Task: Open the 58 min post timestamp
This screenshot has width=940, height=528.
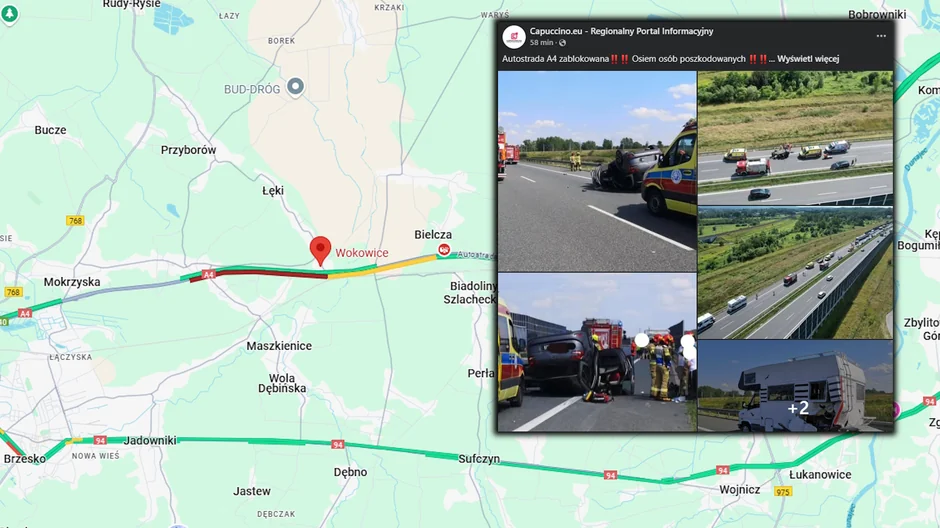Action: pos(541,43)
